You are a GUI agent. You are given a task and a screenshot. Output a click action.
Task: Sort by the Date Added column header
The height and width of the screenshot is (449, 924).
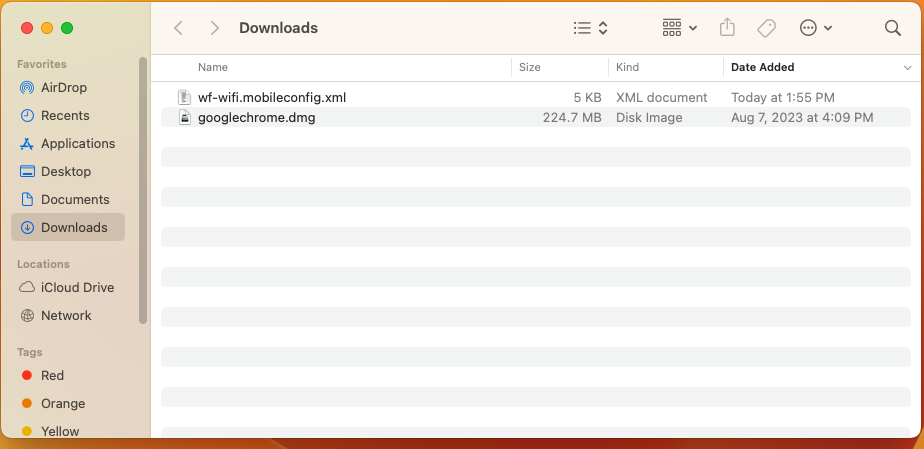(763, 67)
